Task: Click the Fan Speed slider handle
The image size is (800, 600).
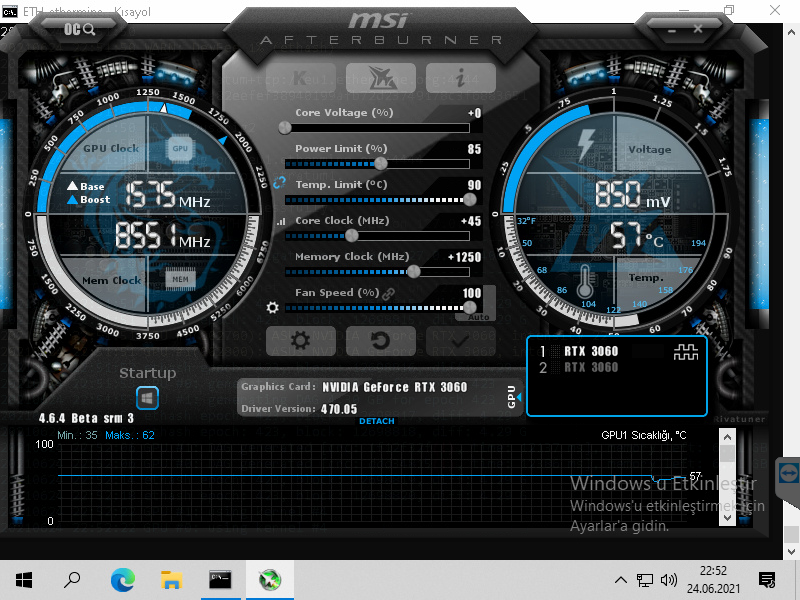Action: tap(470, 307)
